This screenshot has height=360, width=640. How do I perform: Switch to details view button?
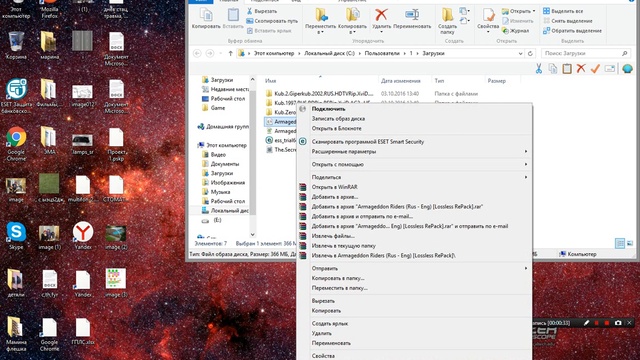[x=620, y=244]
